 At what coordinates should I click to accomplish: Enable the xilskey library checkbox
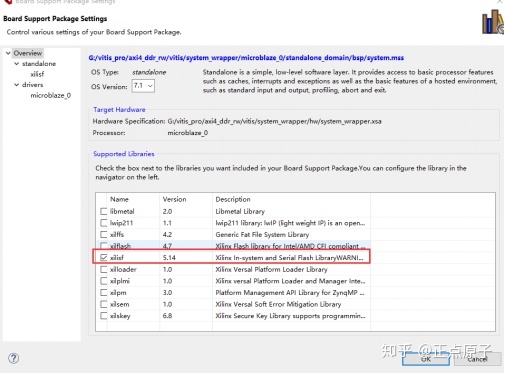click(104, 316)
